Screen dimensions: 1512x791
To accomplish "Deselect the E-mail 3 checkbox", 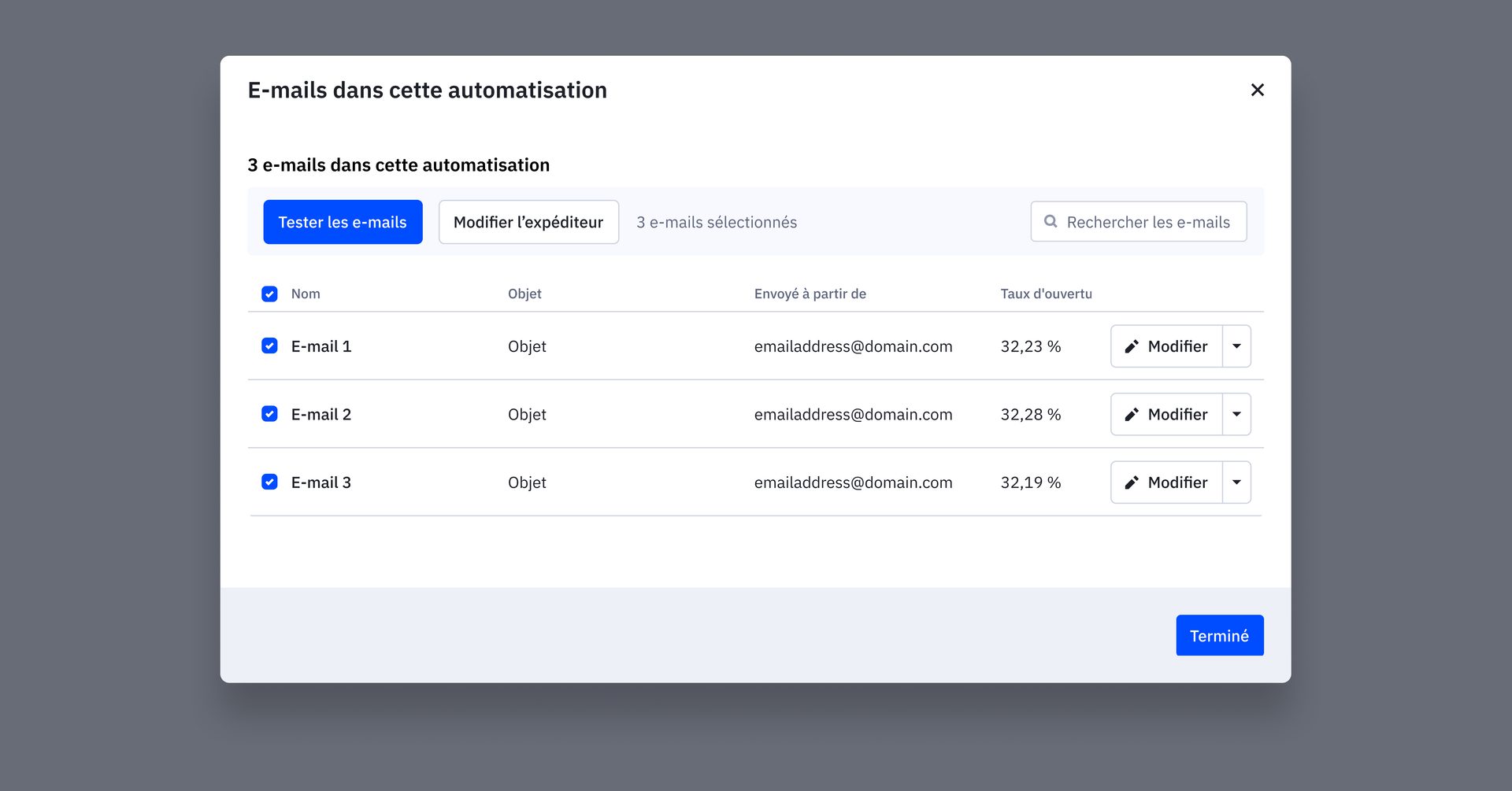I will 269,482.
